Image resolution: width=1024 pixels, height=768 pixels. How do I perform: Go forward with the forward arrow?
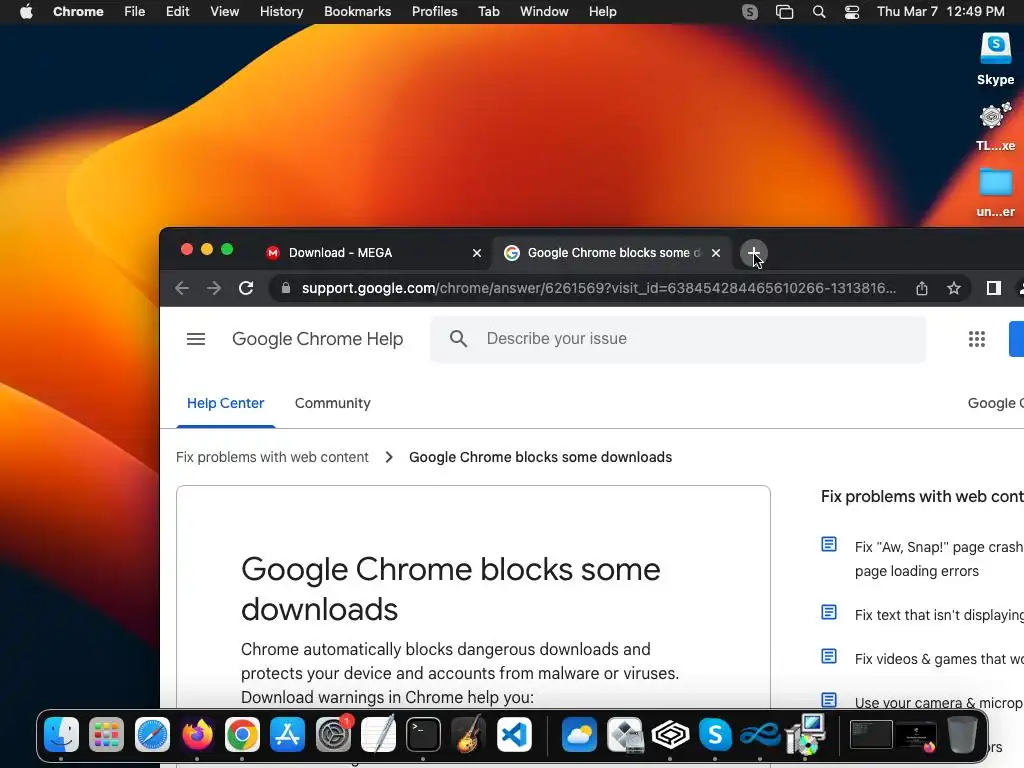coord(214,288)
